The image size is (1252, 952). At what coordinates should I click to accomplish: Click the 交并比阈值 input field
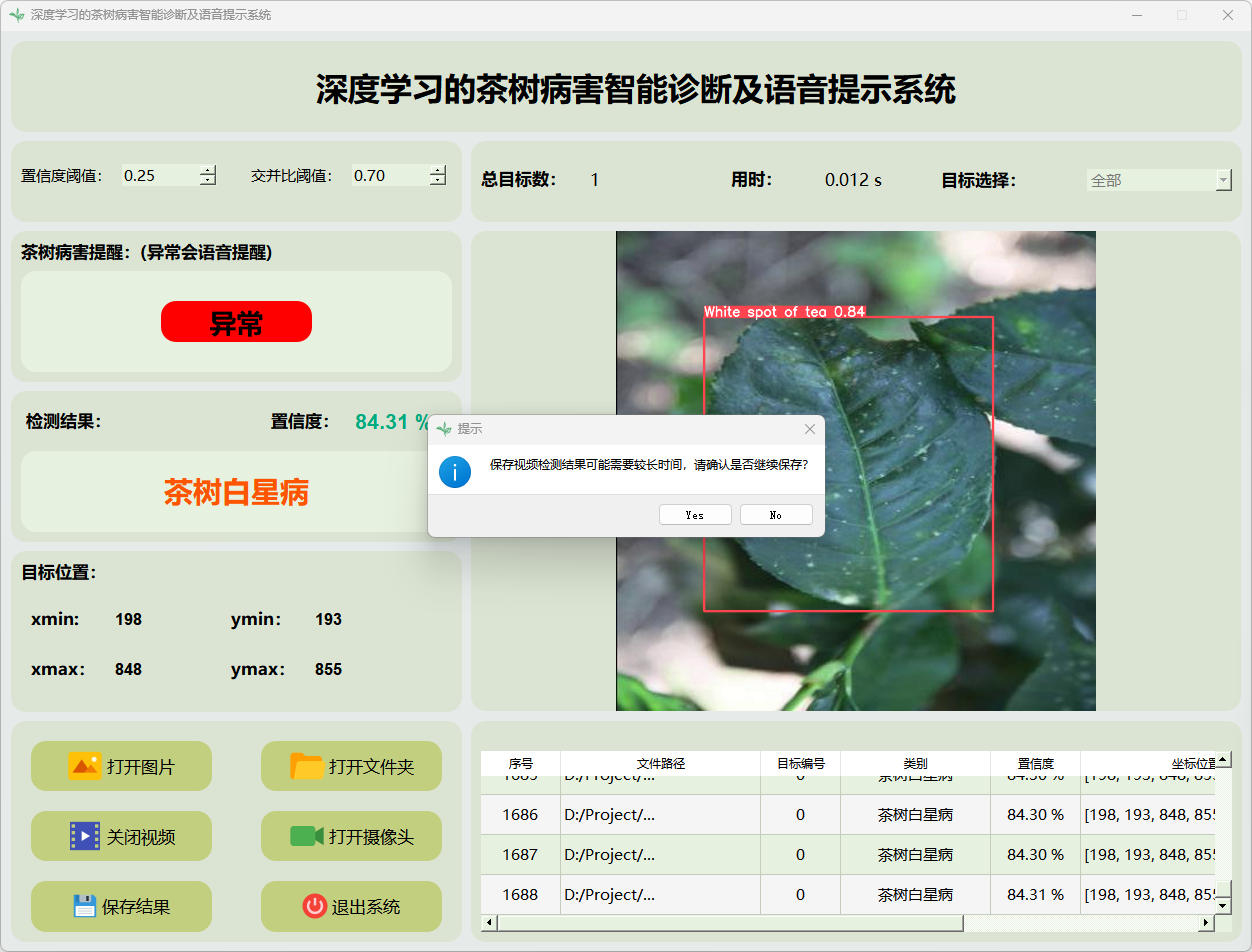click(388, 176)
